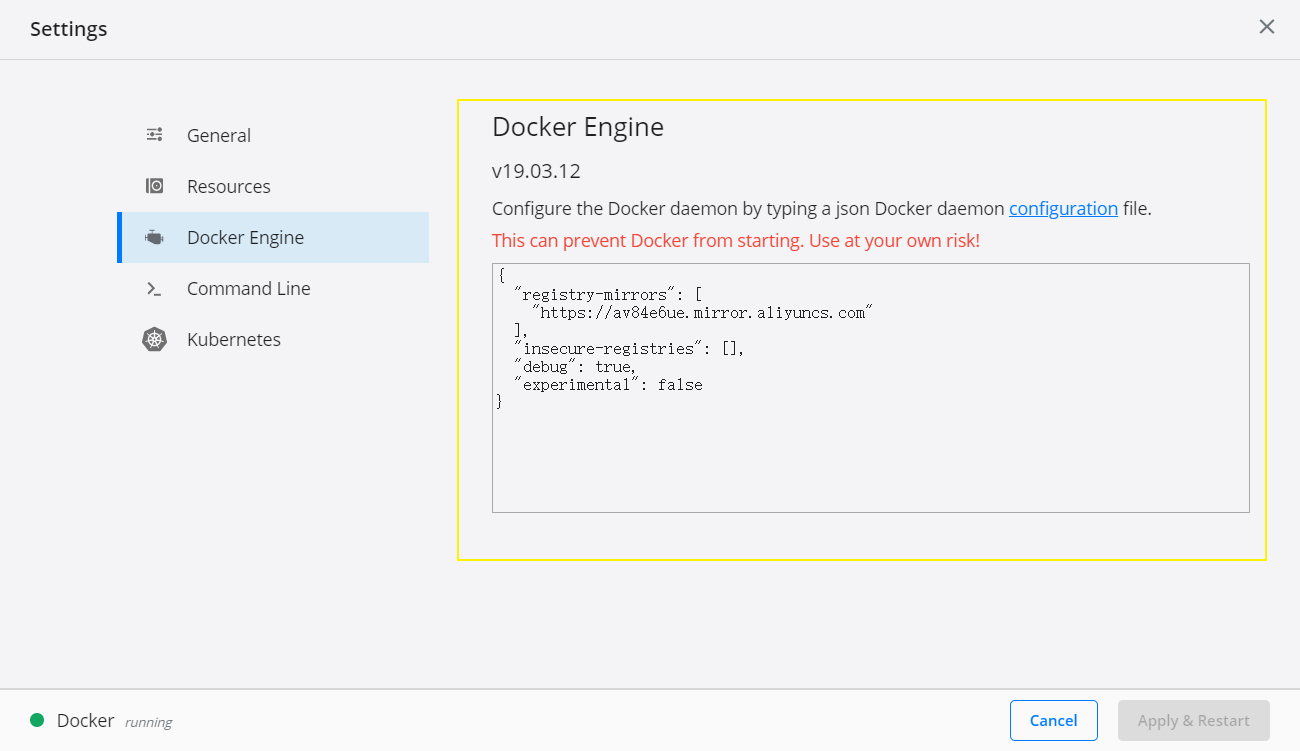This screenshot has width=1300, height=751.
Task: Open the daemon configuration link
Action: pos(1063,209)
